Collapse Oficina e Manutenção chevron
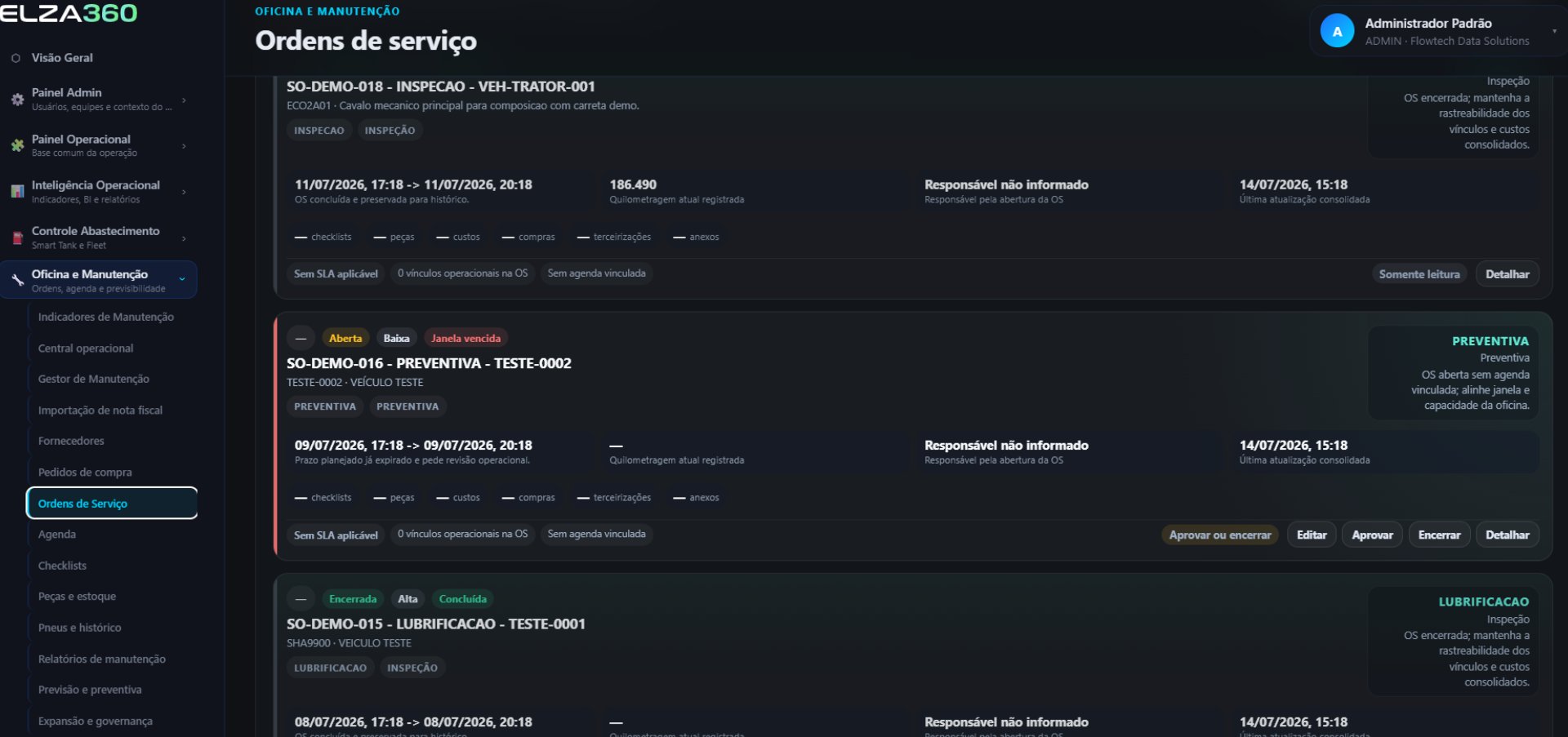1568x737 pixels. [x=182, y=279]
